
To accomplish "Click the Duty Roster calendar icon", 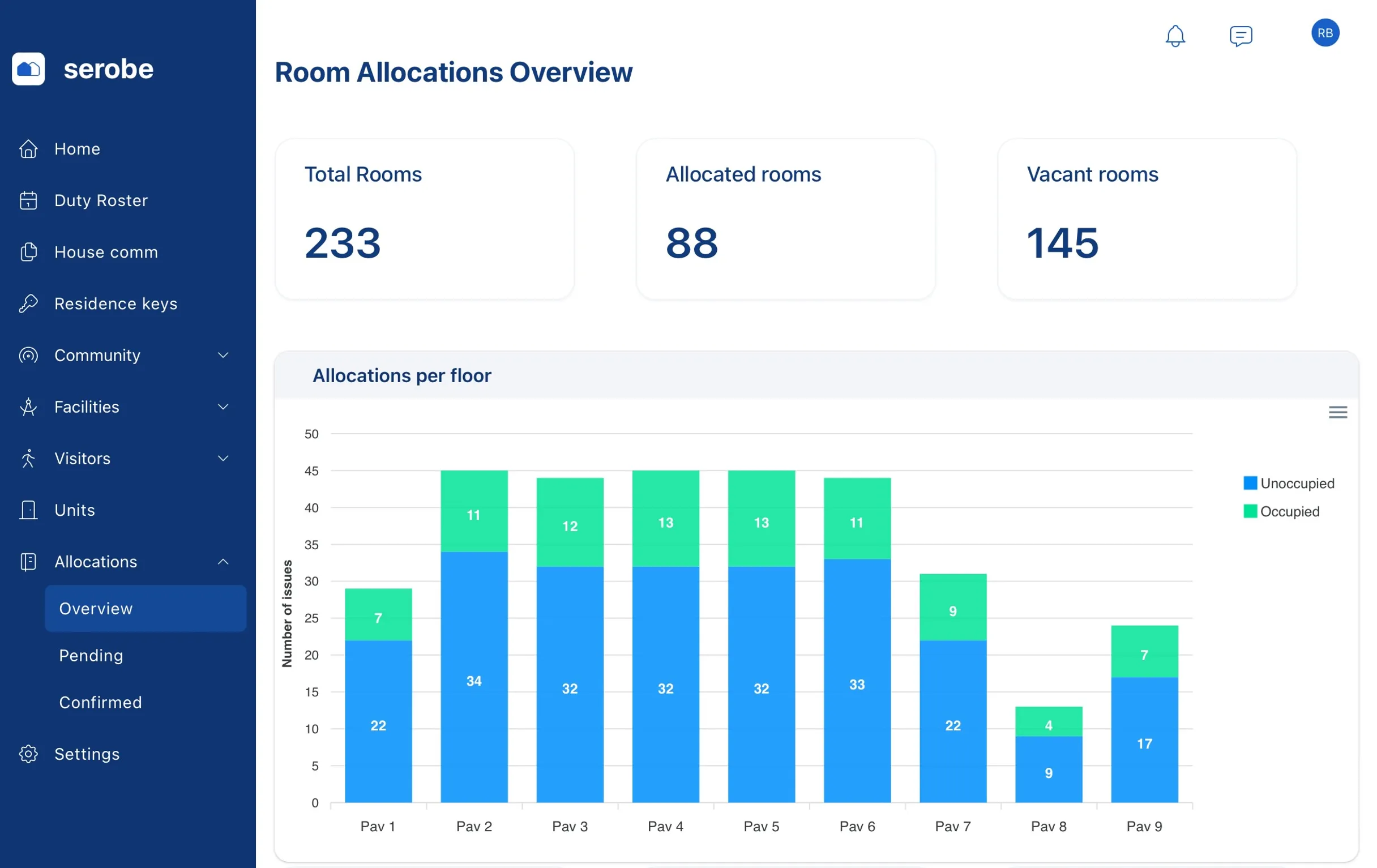I will [x=28, y=200].
